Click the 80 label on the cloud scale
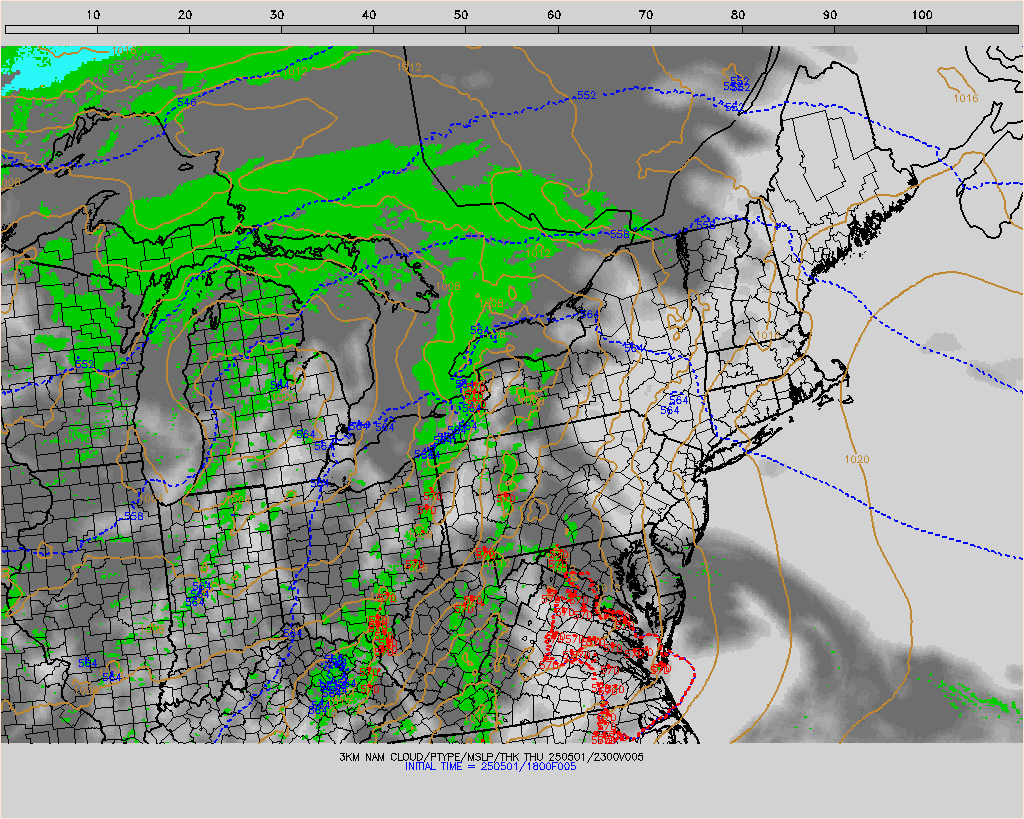Screen dimensions: 1024x819 (738, 15)
